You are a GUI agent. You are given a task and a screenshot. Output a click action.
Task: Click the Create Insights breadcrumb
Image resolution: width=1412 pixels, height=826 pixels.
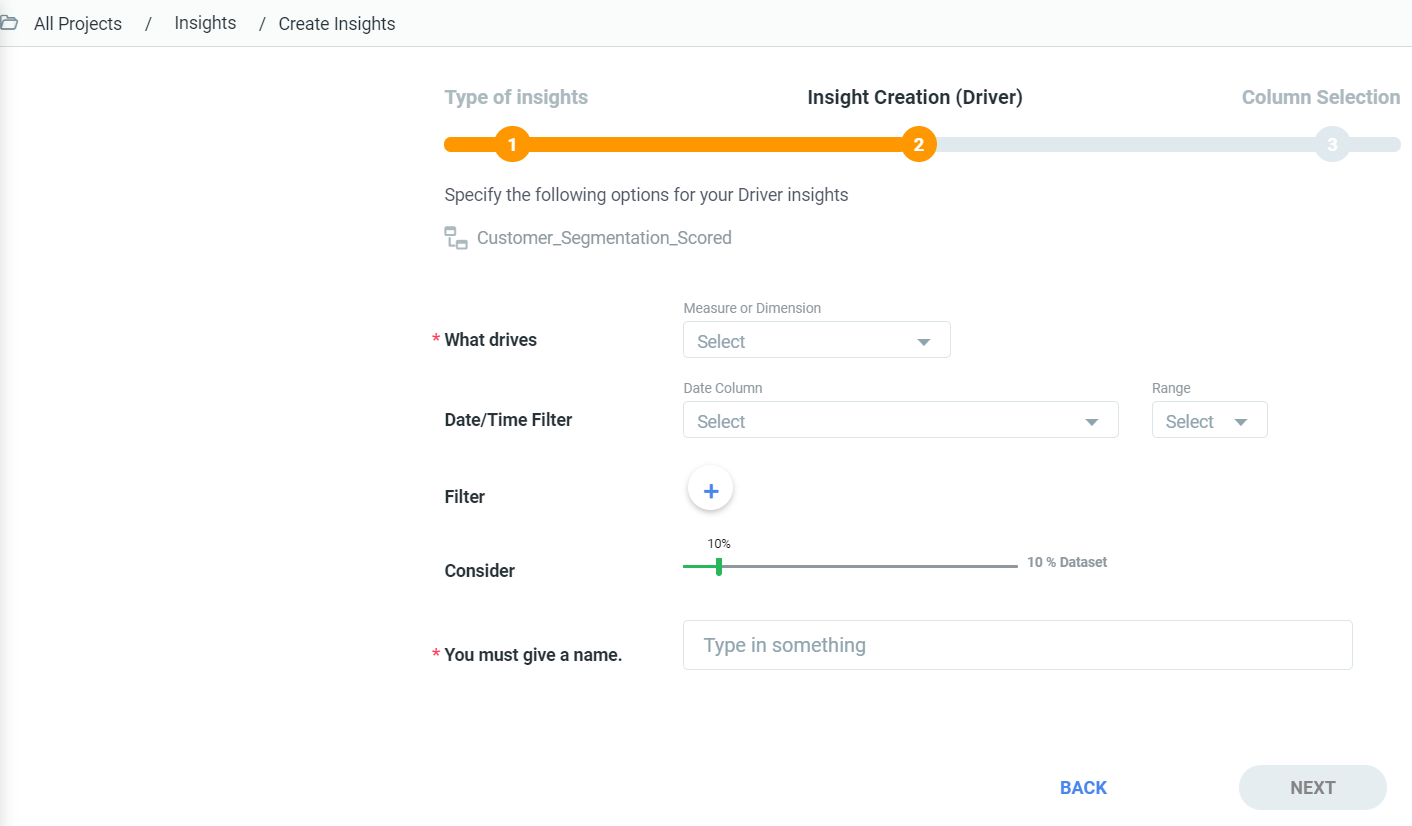337,24
